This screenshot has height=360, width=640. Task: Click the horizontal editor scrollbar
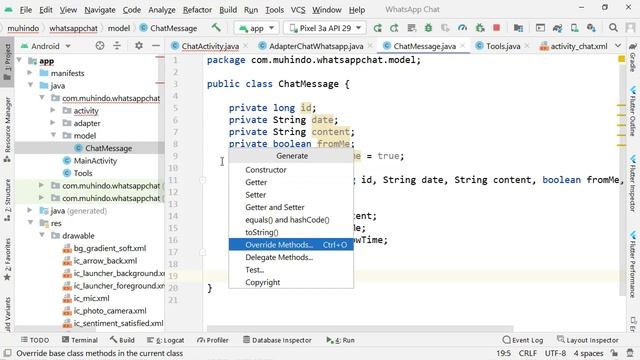pos(360,328)
